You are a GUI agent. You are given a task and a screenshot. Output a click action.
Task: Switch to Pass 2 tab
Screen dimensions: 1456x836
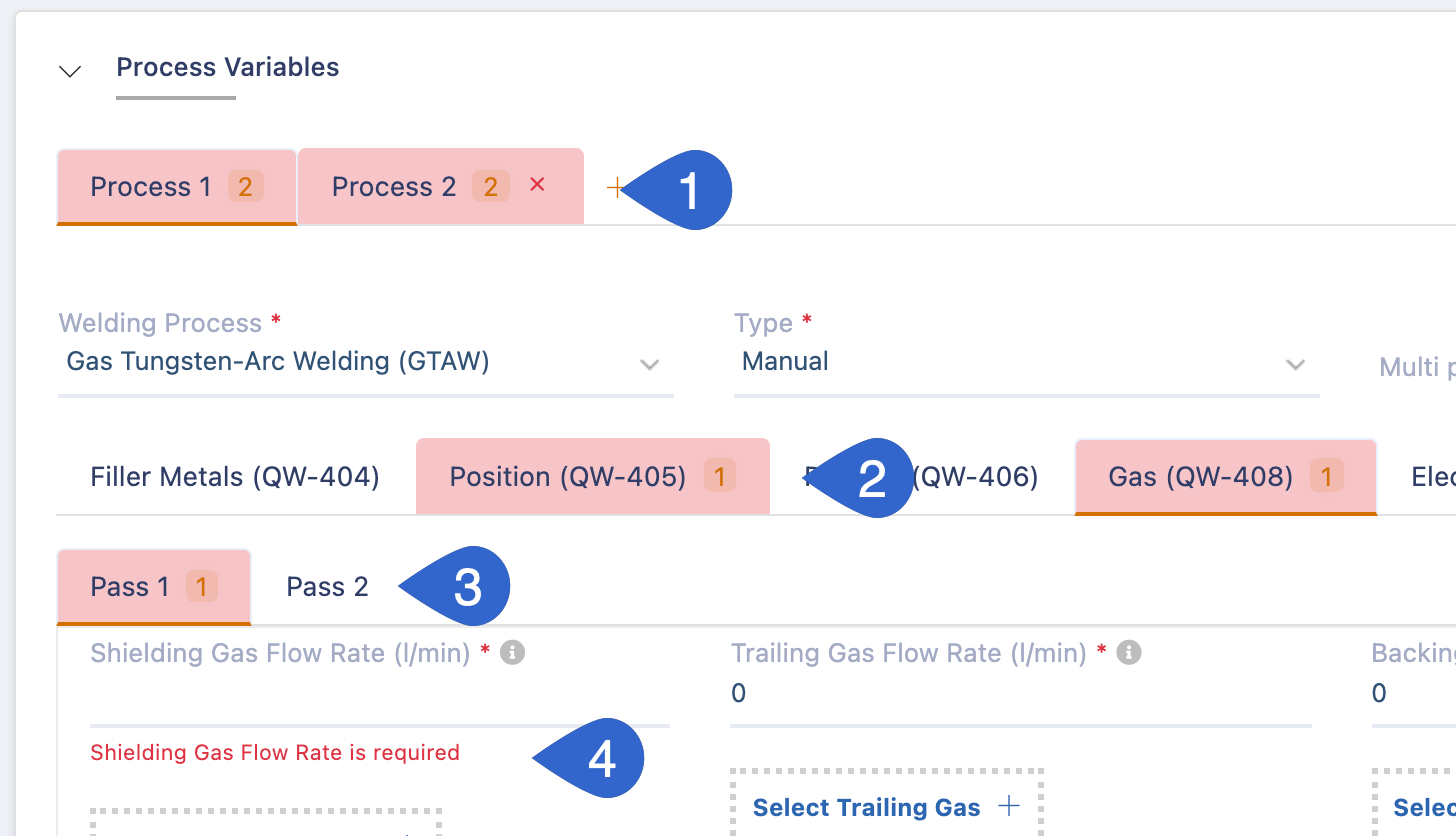[327, 587]
